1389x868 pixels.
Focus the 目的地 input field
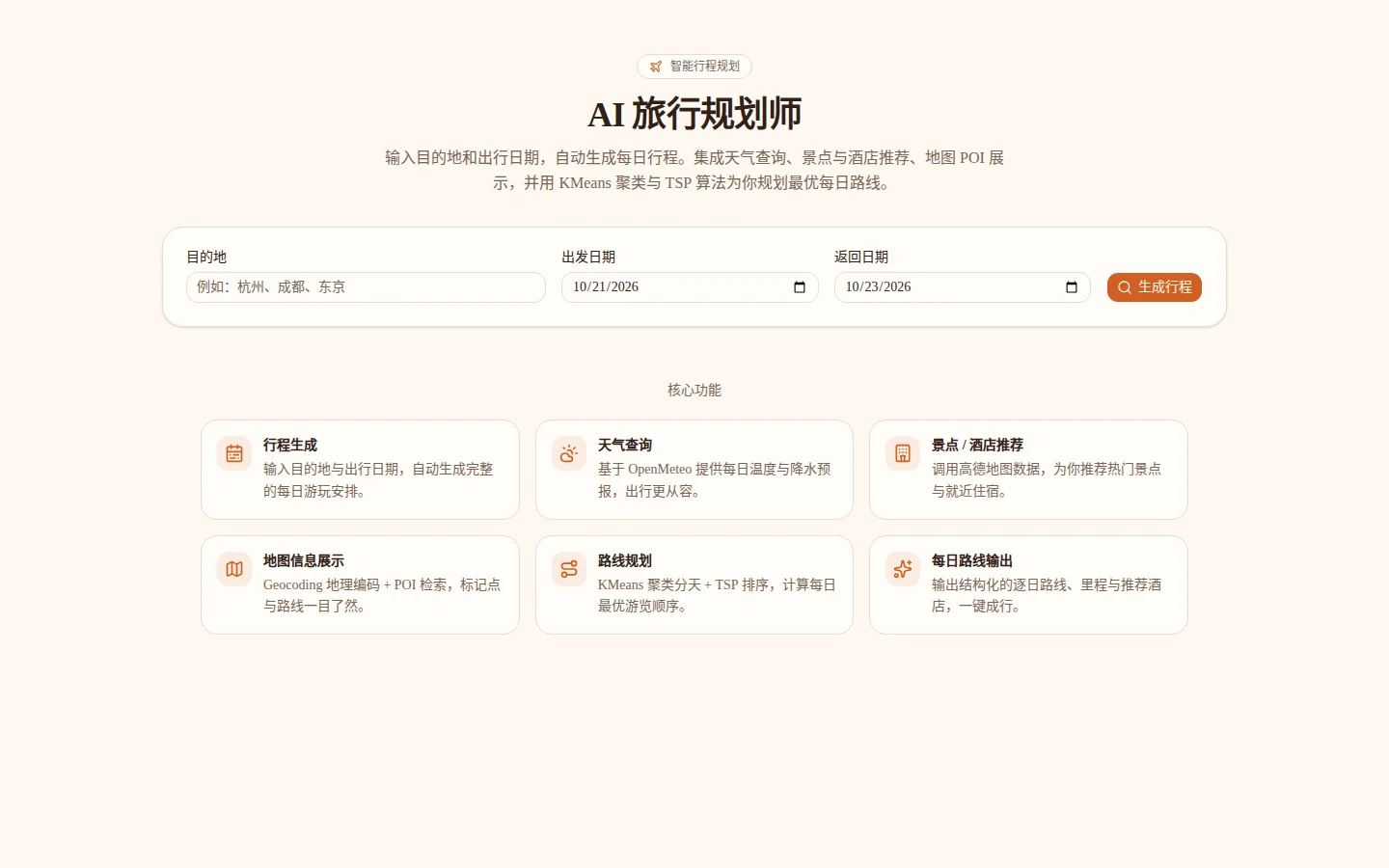coord(366,287)
